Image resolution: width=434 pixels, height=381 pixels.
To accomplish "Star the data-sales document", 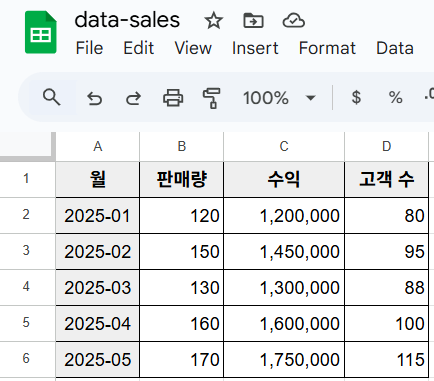I will pos(213,21).
